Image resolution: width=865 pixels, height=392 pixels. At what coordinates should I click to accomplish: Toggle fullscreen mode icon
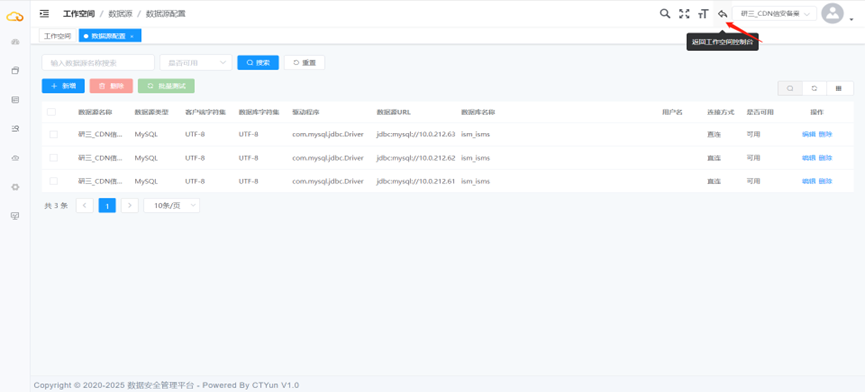(684, 13)
